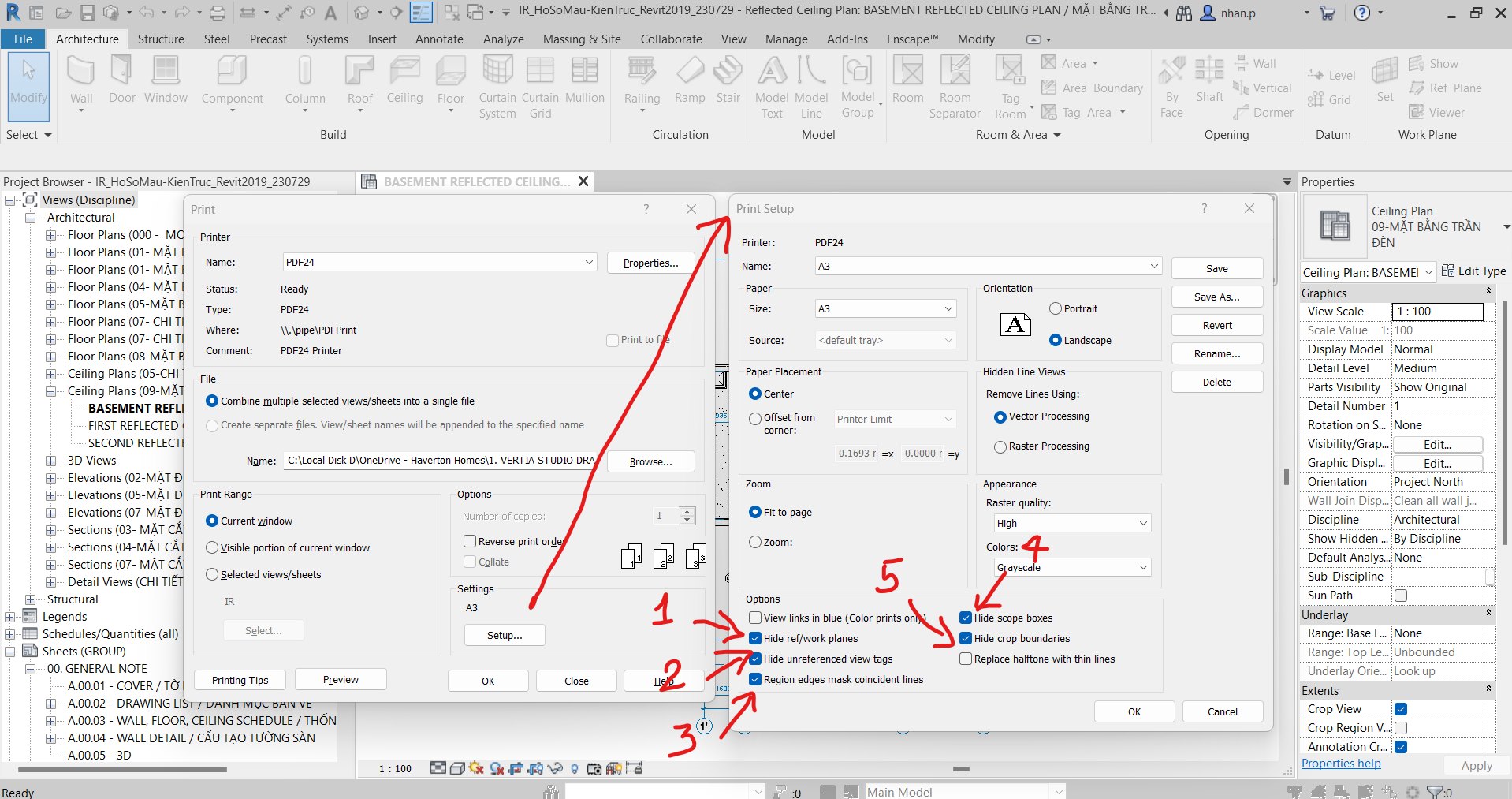
Task: Switch to the Collaborate ribbon tab
Action: click(671, 39)
